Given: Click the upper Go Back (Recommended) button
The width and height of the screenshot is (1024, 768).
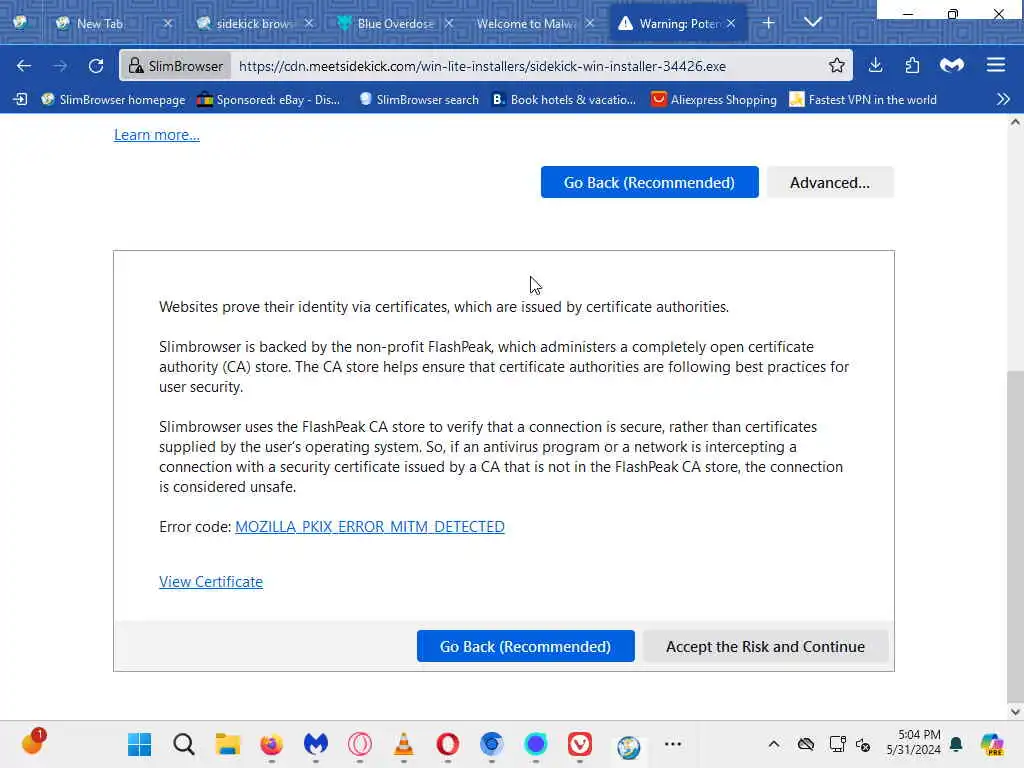Looking at the screenshot, I should coord(649,182).
